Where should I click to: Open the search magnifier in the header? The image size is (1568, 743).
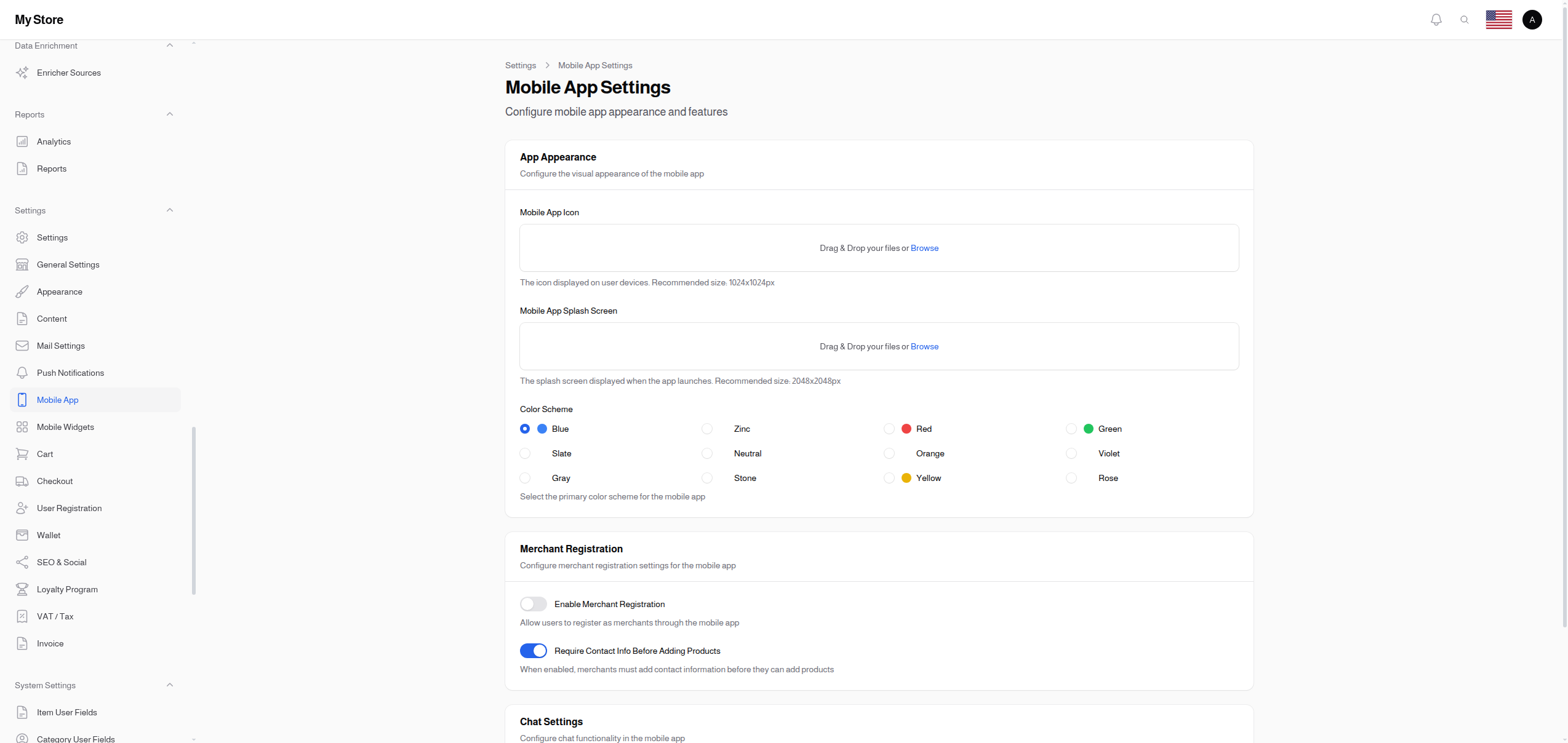click(1465, 19)
